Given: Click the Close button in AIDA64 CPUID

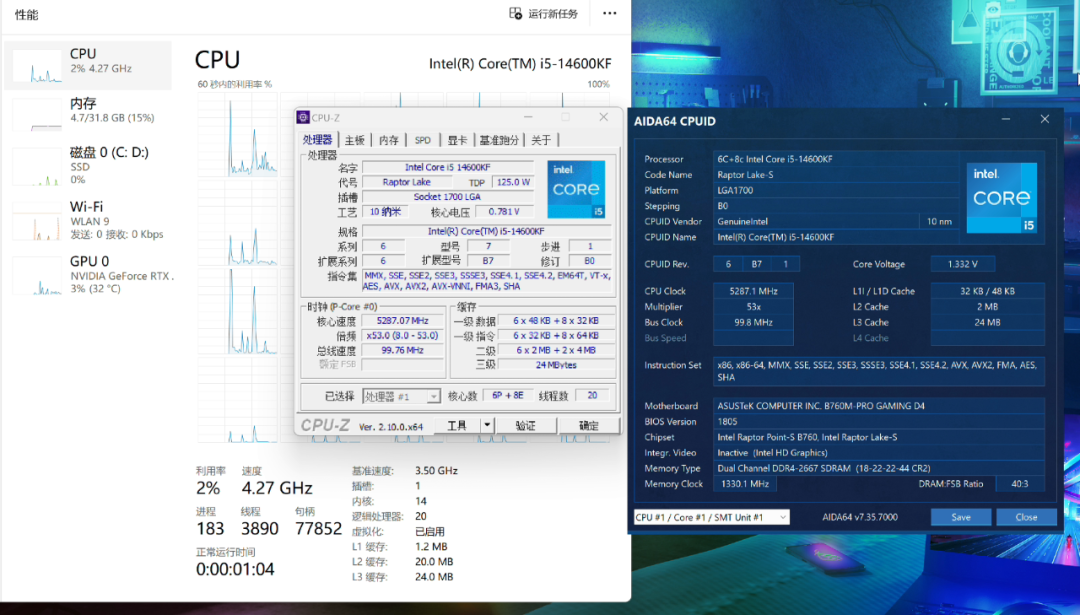Looking at the screenshot, I should (1026, 517).
